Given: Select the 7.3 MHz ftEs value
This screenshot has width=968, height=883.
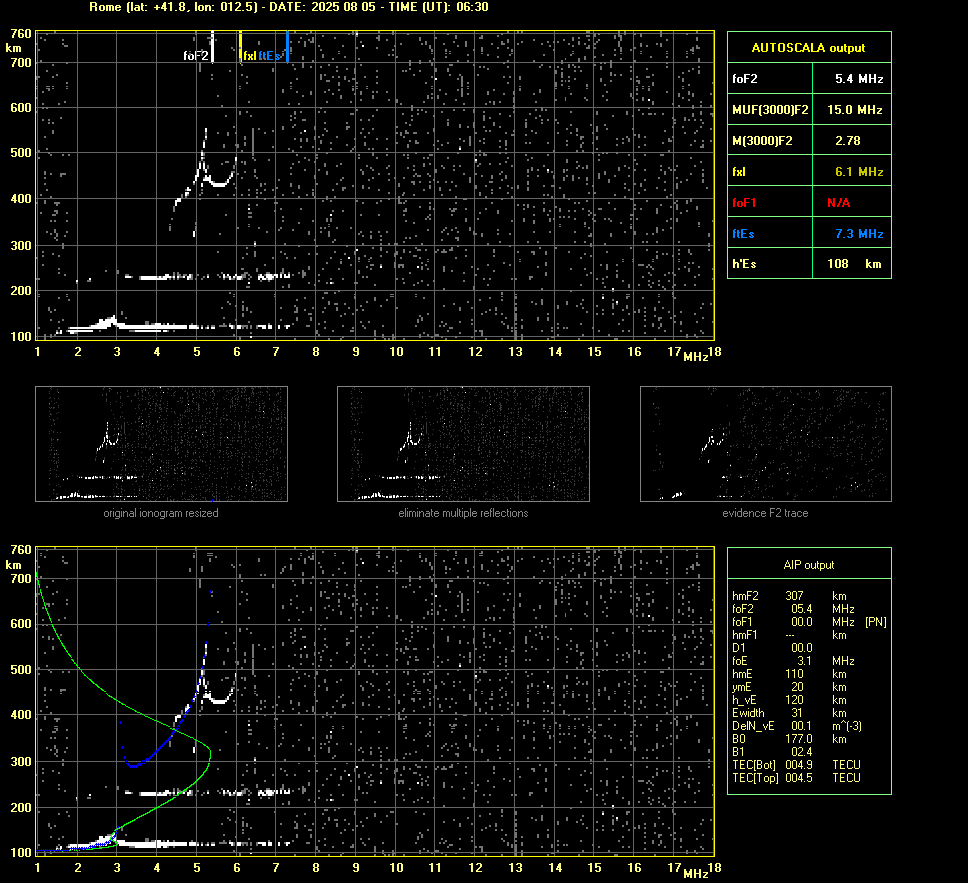Looking at the screenshot, I should (859, 233).
